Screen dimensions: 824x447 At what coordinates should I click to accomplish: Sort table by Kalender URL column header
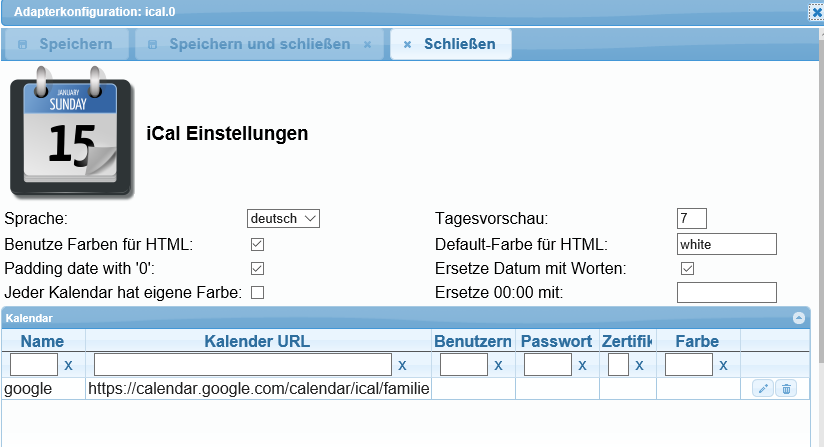(x=257, y=341)
